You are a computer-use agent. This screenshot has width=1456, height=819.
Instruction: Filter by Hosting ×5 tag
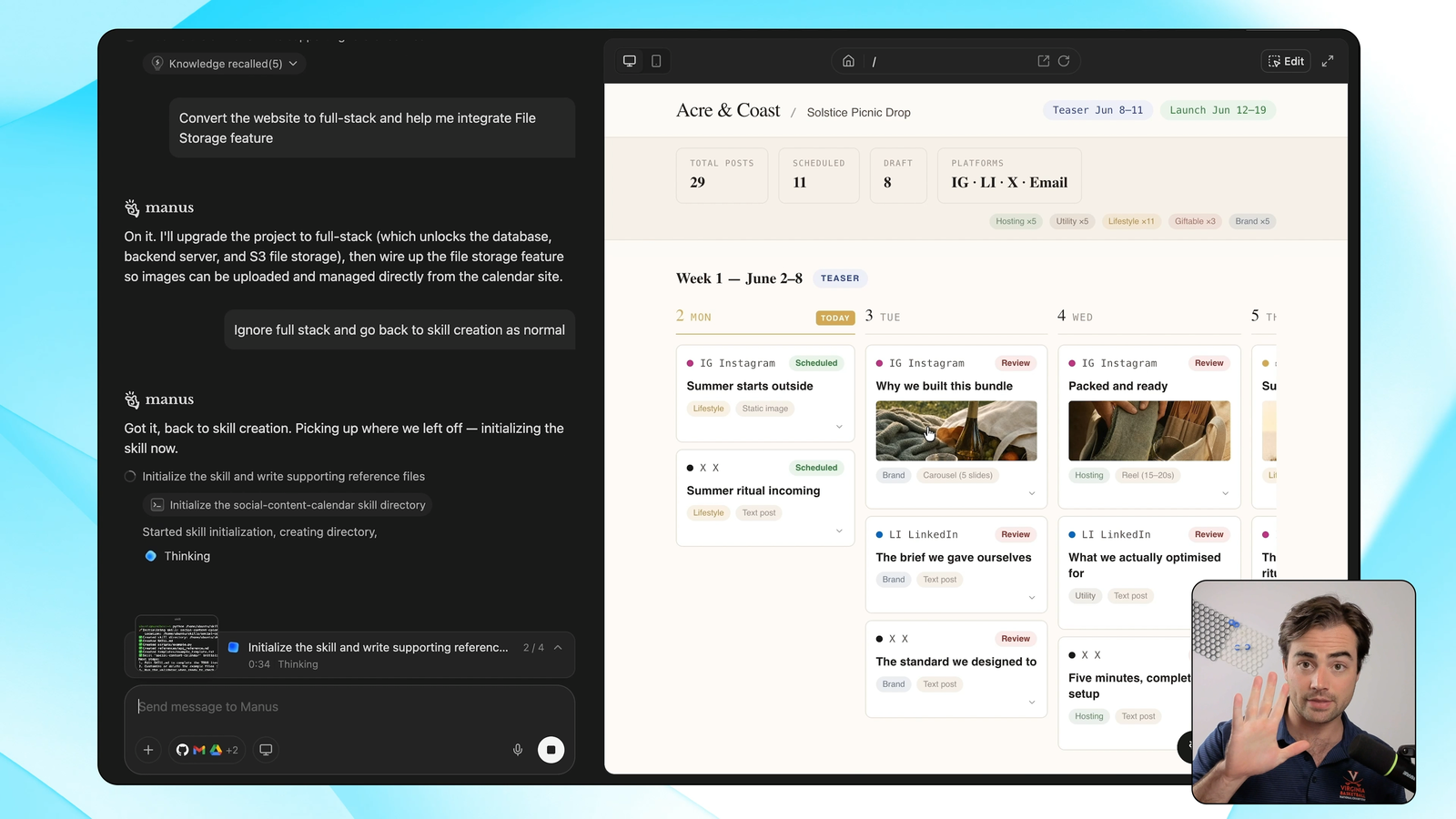click(x=1016, y=221)
